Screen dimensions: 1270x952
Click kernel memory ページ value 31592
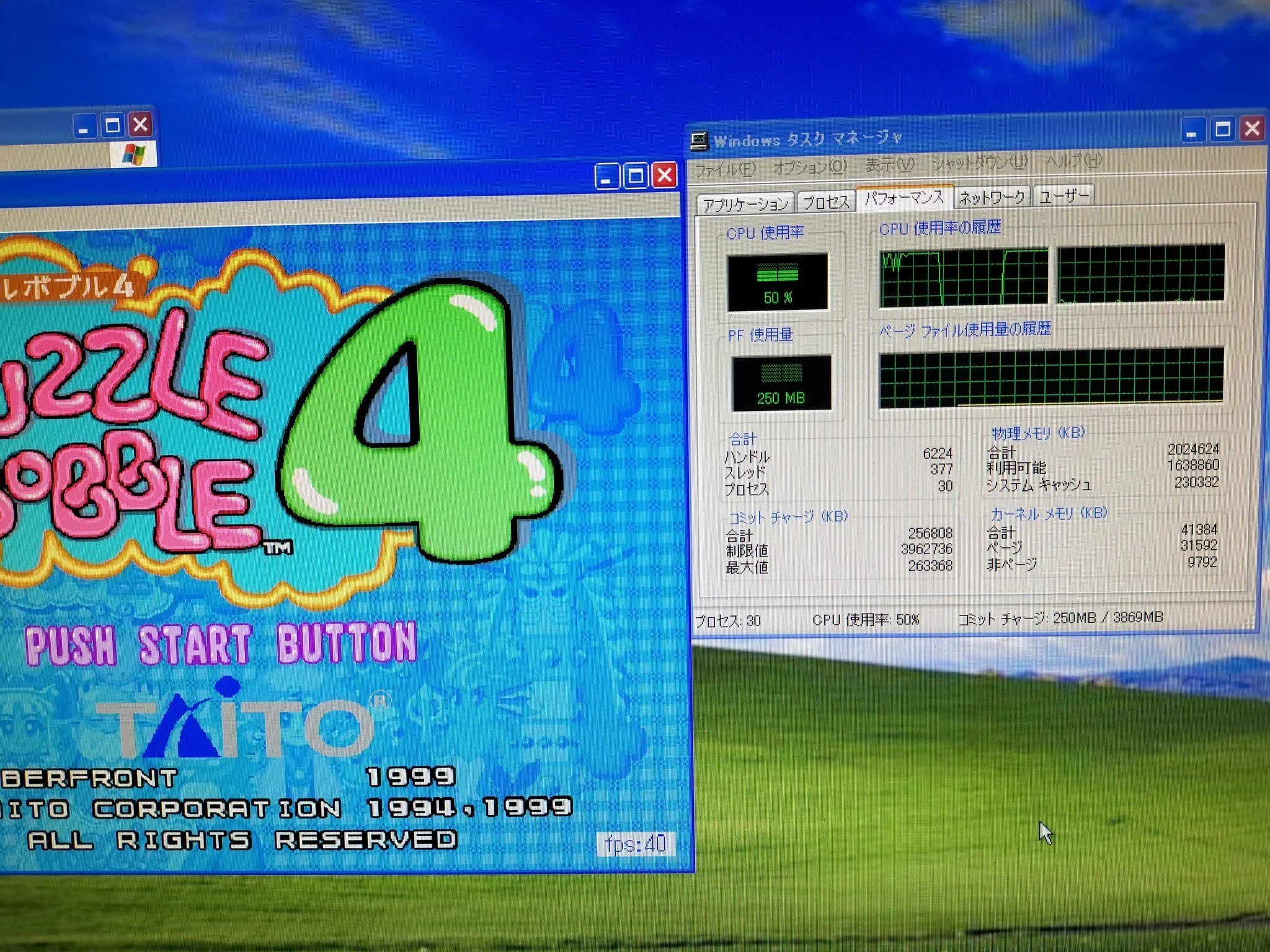1199,545
